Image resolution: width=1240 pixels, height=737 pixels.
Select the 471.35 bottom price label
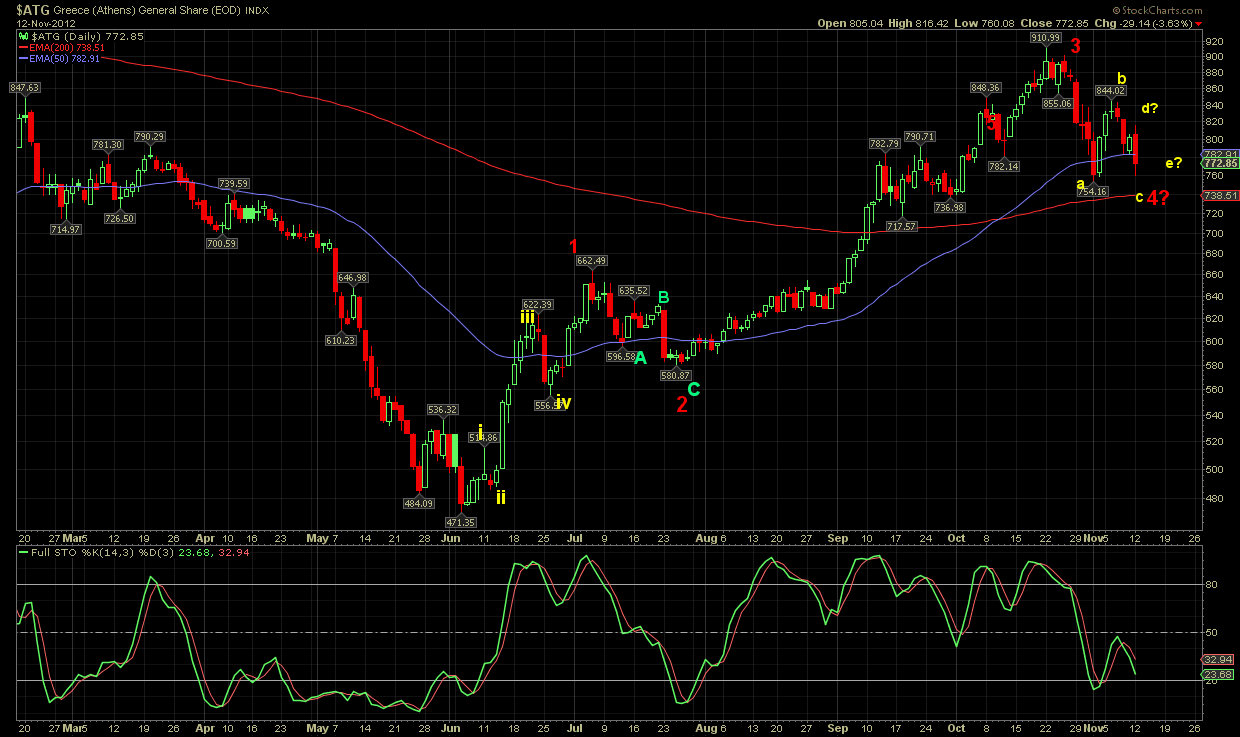[461, 522]
